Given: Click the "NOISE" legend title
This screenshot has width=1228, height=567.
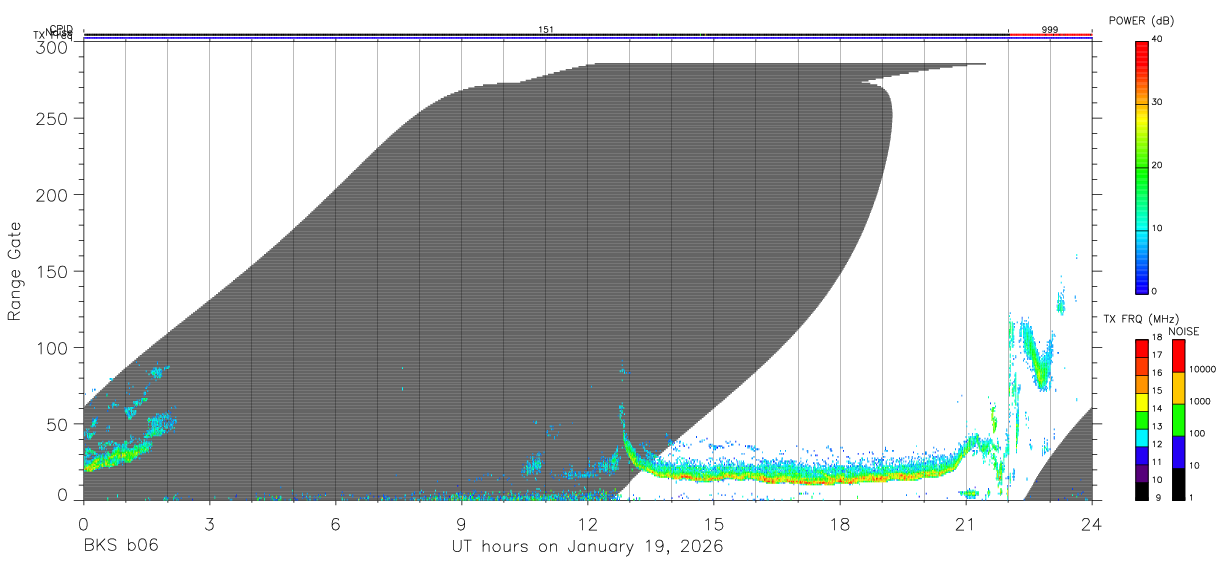Looking at the screenshot, I should (x=1183, y=331).
